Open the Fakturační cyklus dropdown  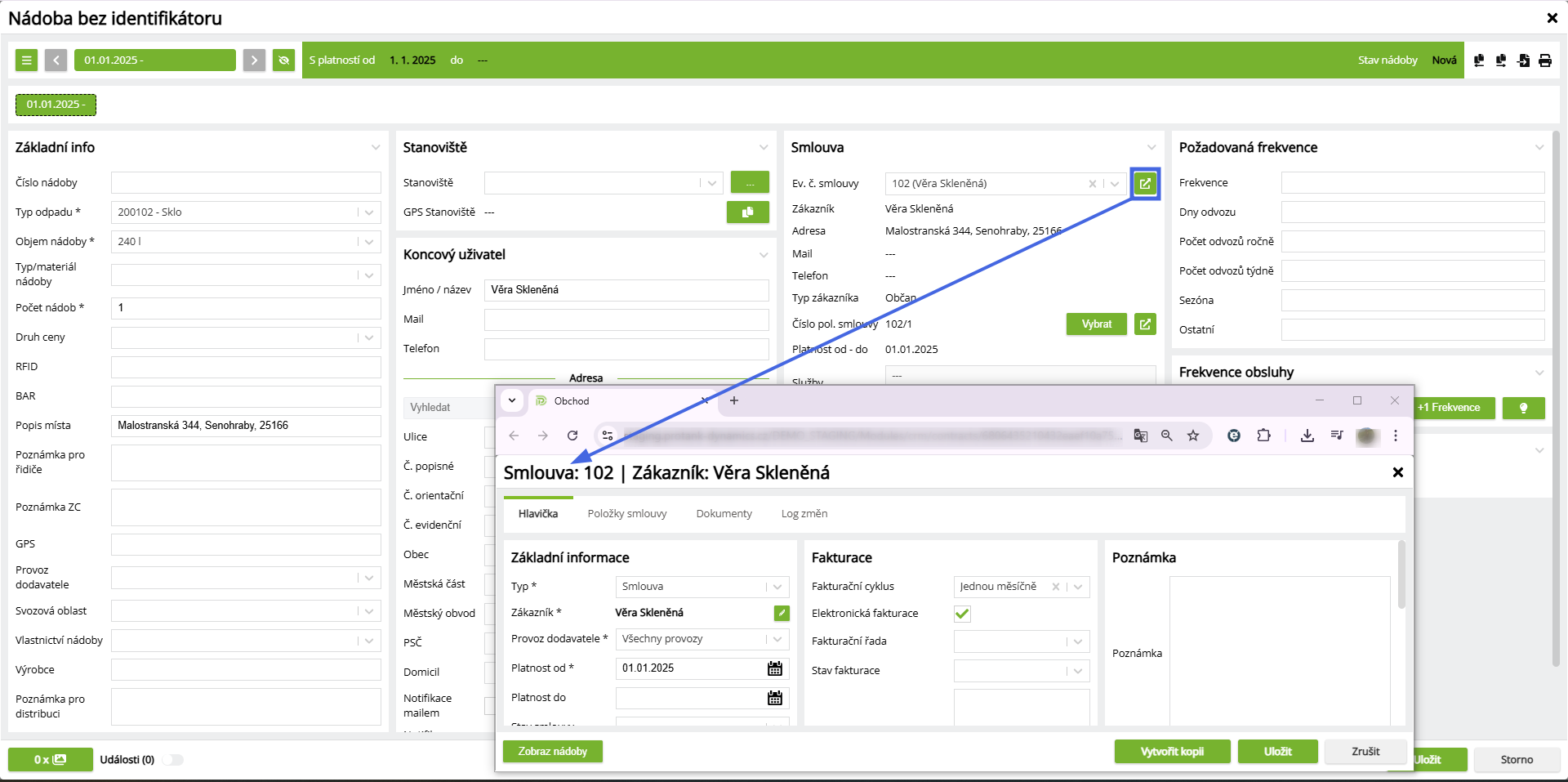1079,587
